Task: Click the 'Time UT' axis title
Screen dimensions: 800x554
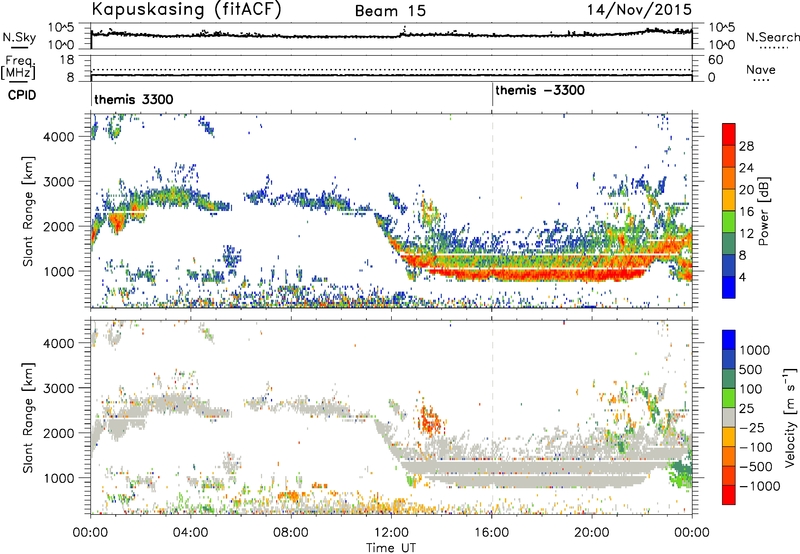Action: [391, 548]
